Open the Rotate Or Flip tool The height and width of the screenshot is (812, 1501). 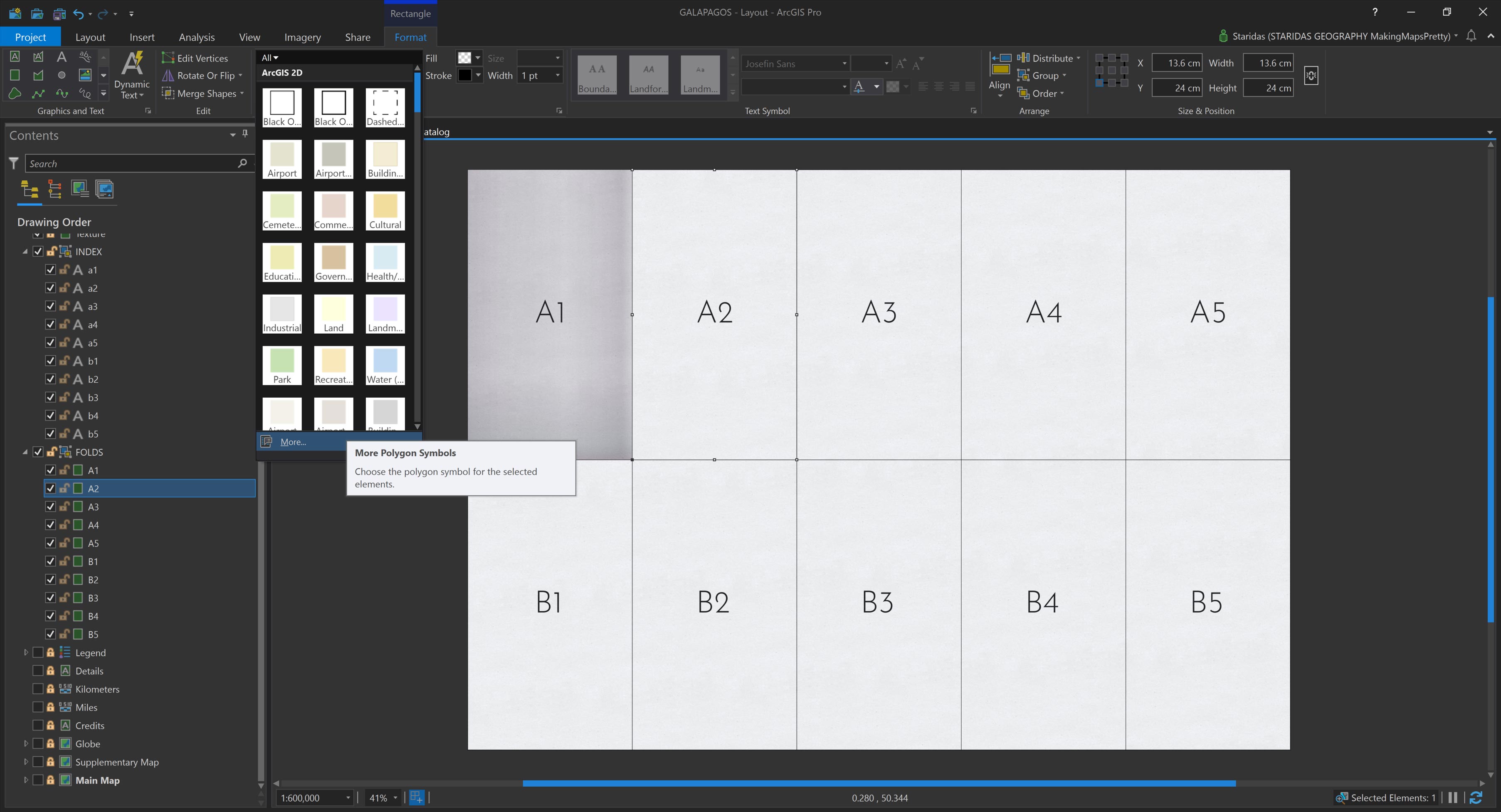(x=202, y=75)
